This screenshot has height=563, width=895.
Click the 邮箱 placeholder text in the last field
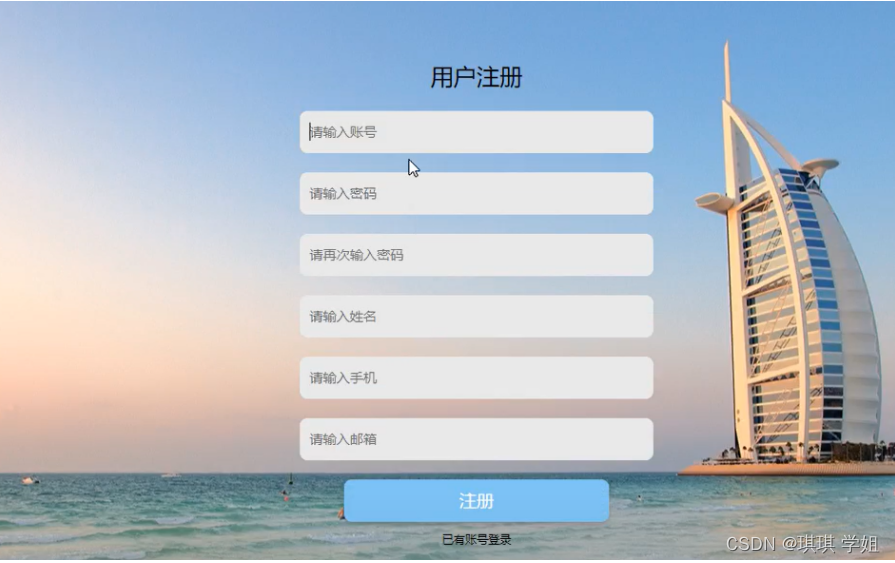(363, 439)
